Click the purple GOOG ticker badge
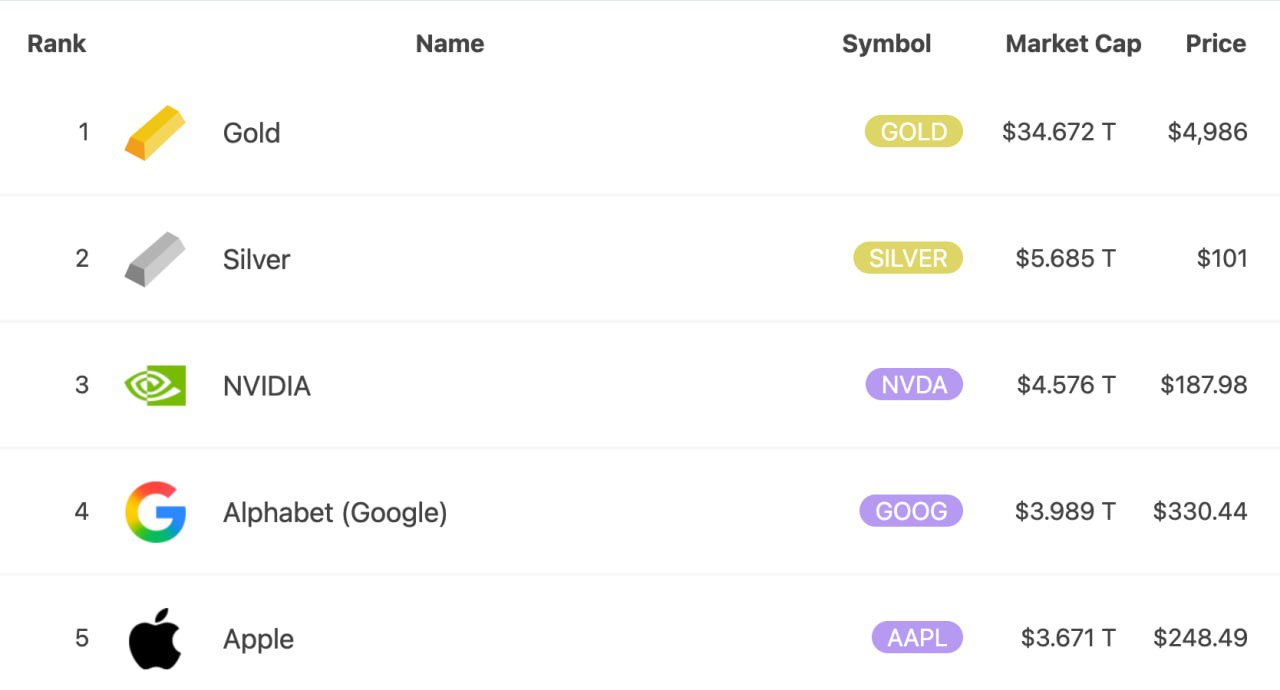The image size is (1280, 690). click(910, 511)
